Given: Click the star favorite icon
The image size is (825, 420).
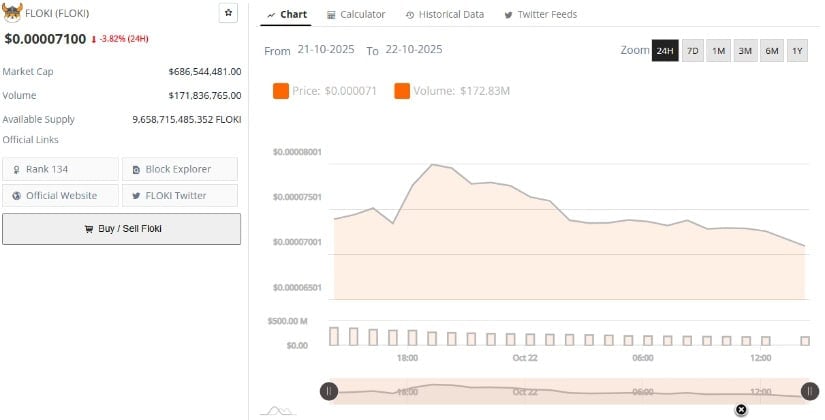Looking at the screenshot, I should coord(228,14).
